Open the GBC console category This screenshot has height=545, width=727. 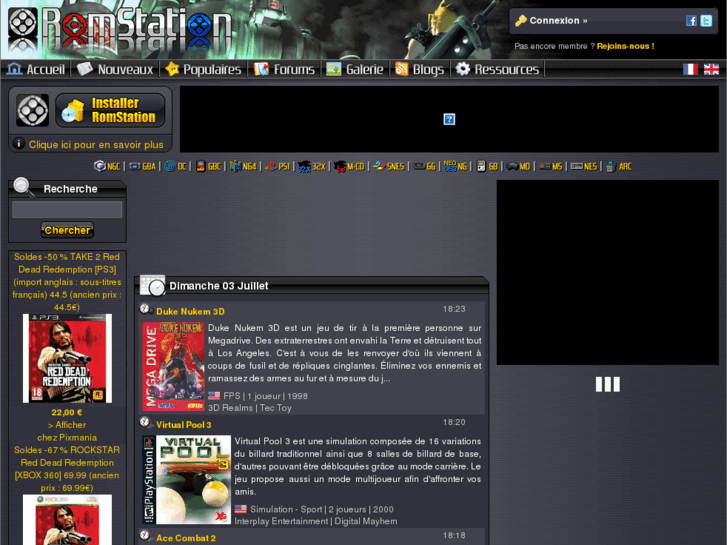coord(208,166)
